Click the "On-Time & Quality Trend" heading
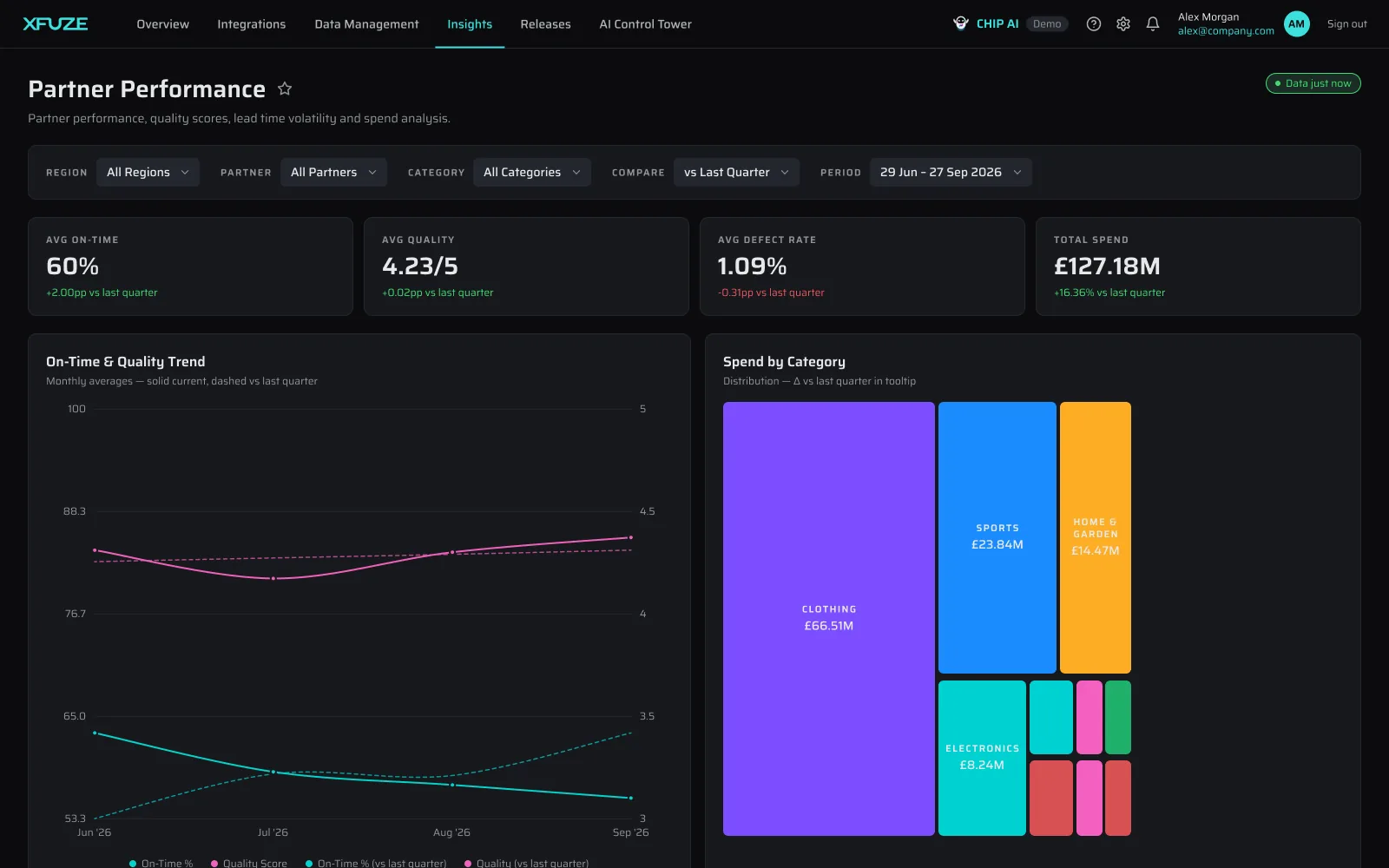The width and height of the screenshot is (1389, 868). (x=126, y=362)
